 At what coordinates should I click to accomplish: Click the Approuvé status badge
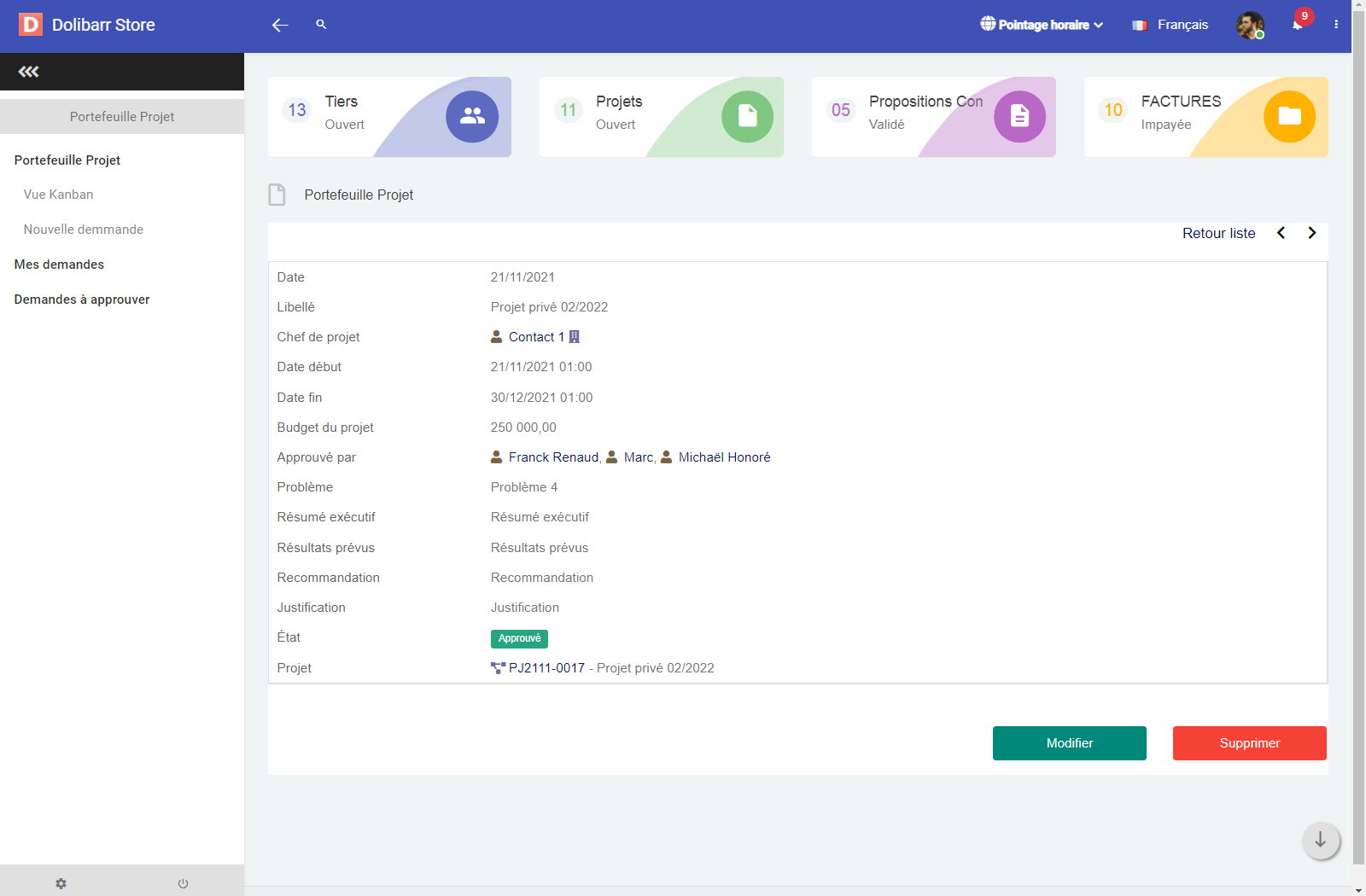point(519,638)
